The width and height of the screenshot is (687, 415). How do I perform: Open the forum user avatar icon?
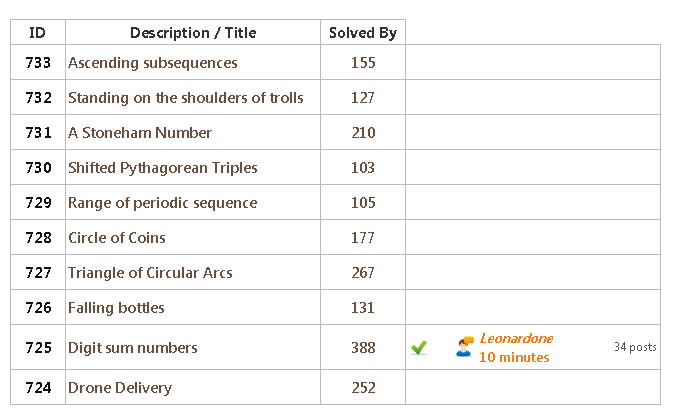pyautogui.click(x=464, y=347)
